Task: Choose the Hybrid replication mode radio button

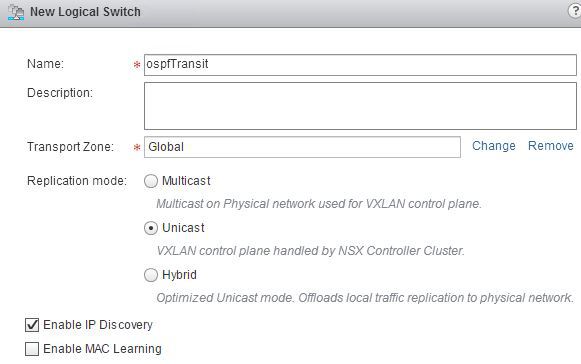Action: (x=151, y=275)
